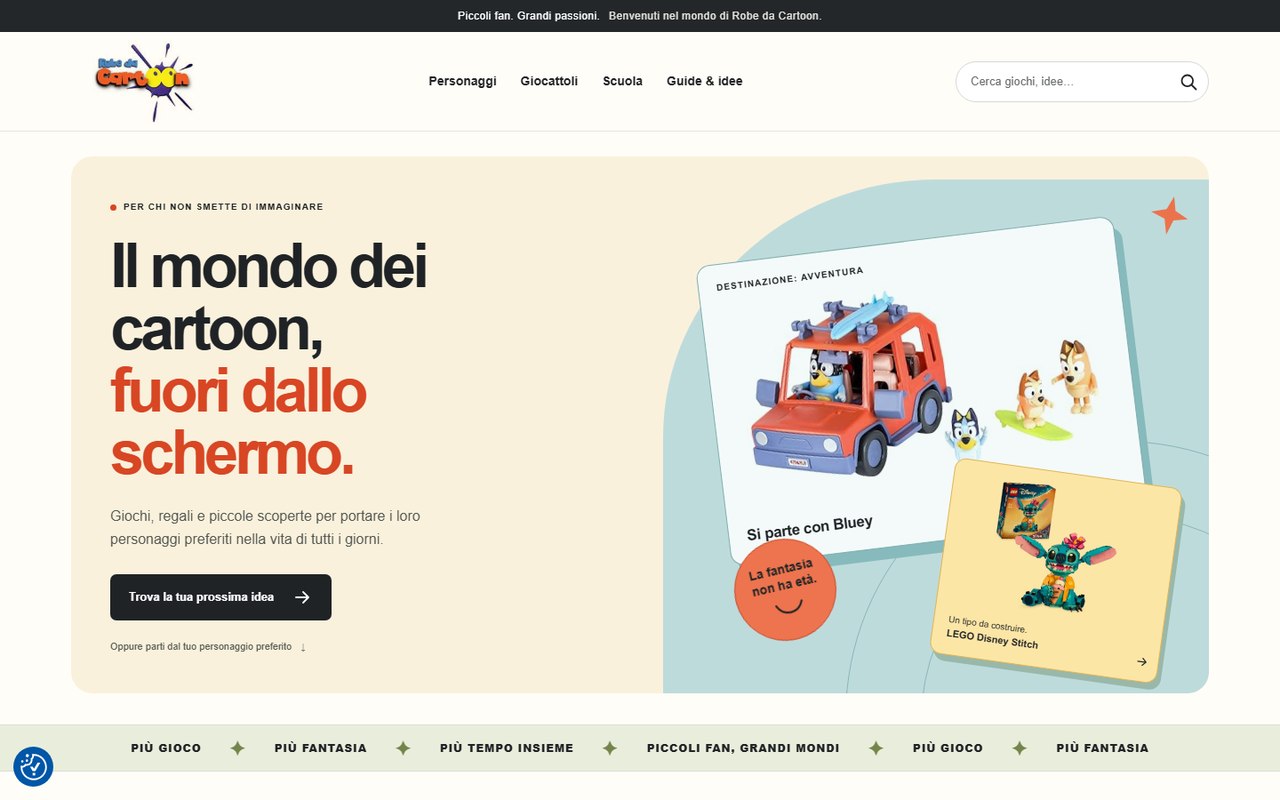Click 'DESTINAZIONE: AVVENTURA' card label
Screen dimensions: 1280x800
(790, 279)
